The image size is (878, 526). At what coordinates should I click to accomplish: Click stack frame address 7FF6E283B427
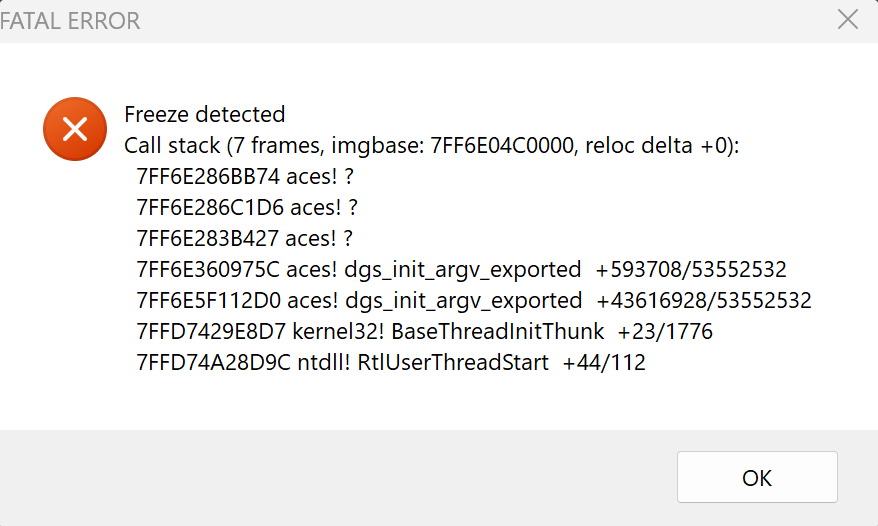pos(207,239)
